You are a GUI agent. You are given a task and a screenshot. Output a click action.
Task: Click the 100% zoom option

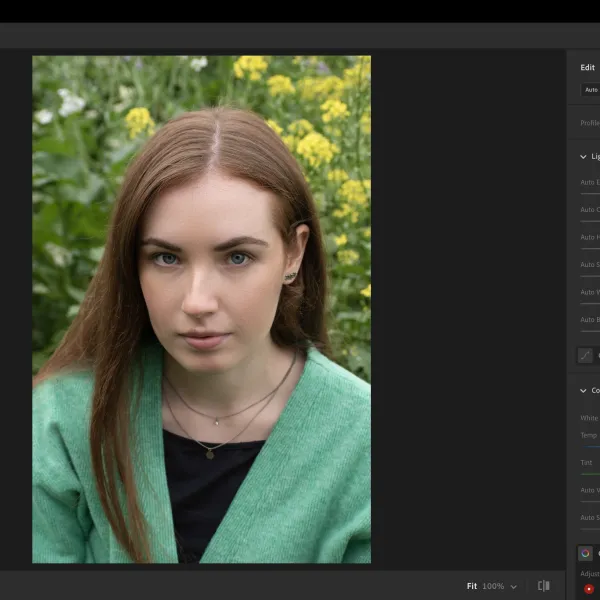(x=493, y=586)
